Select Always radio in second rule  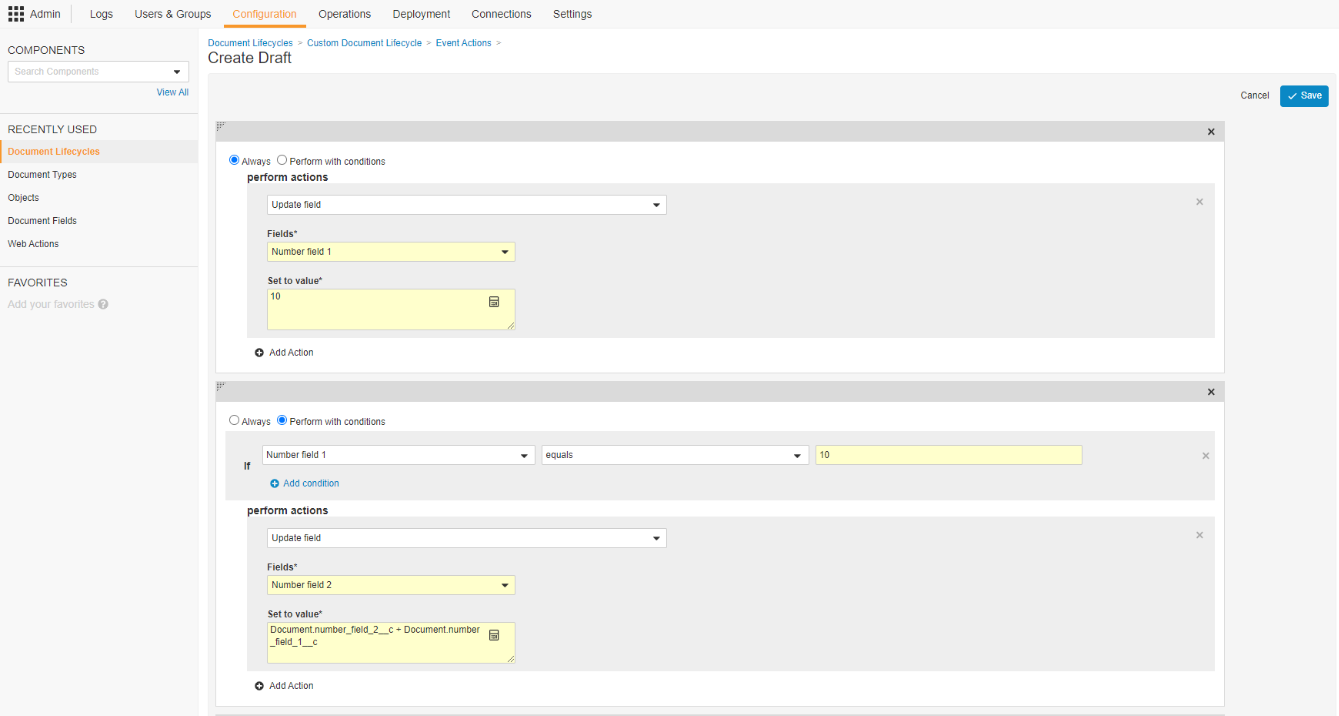tap(235, 421)
